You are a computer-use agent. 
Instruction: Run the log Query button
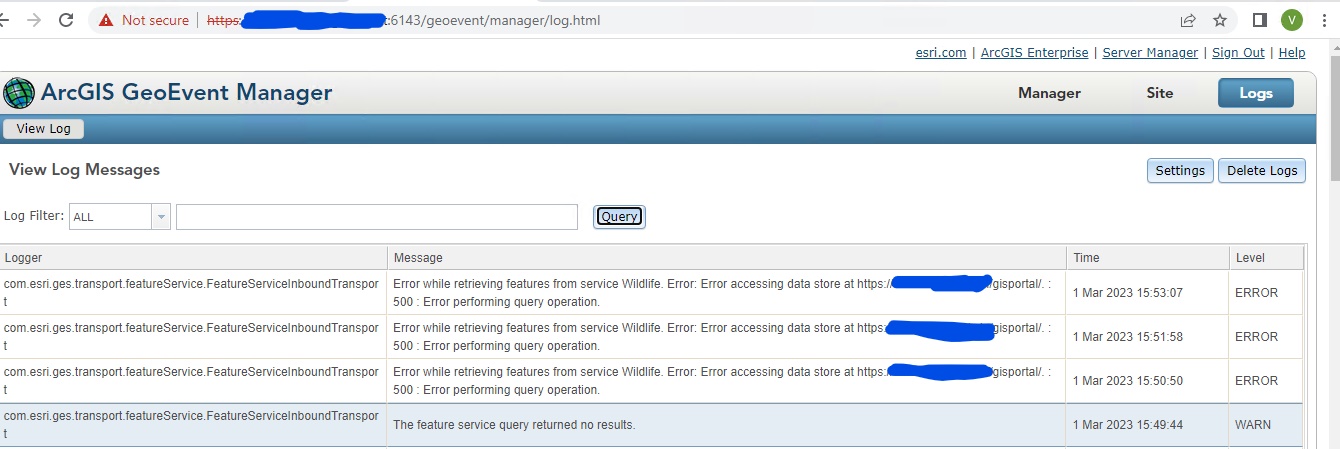click(x=619, y=216)
